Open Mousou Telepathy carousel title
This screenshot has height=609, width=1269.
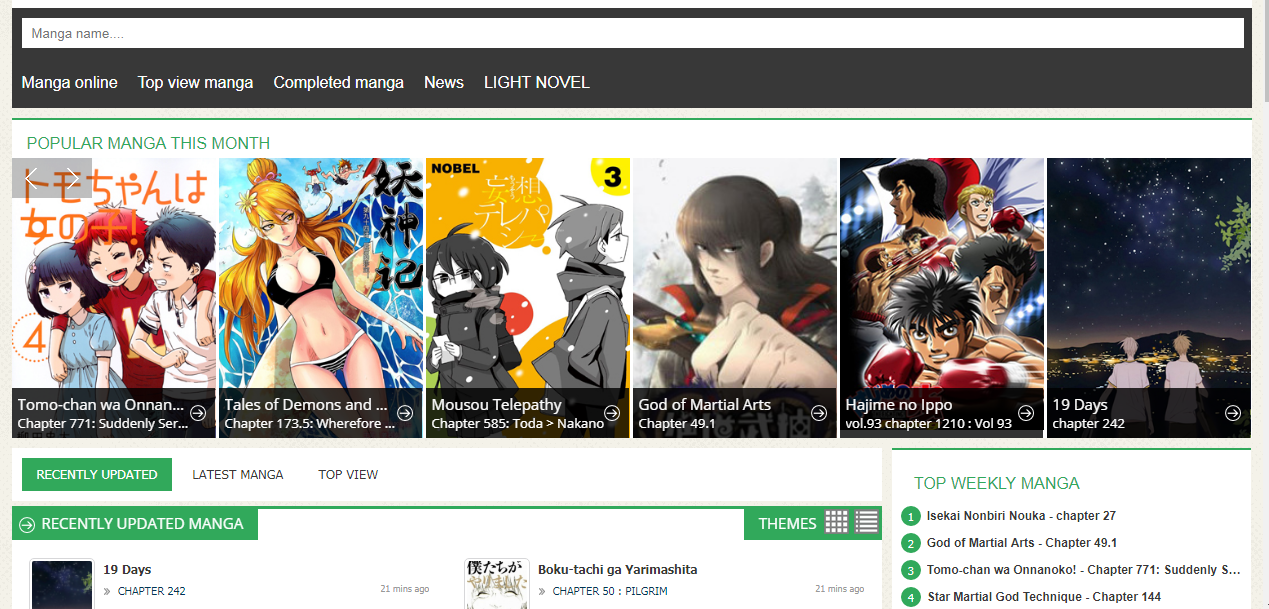pyautogui.click(x=497, y=405)
